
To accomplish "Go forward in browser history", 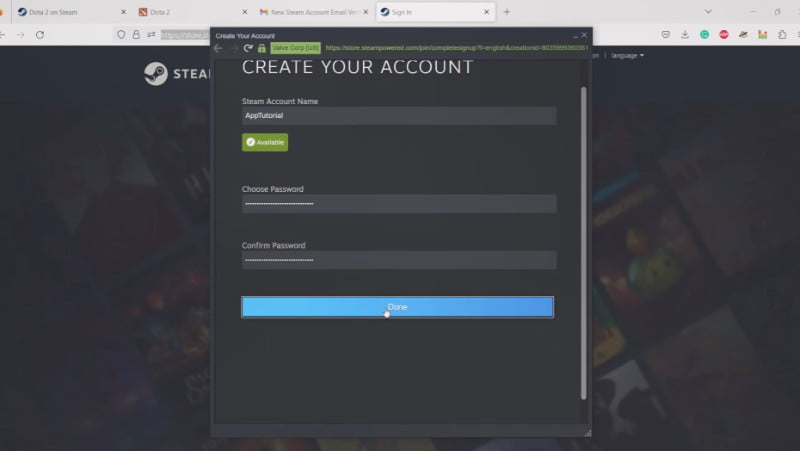I will [20, 35].
